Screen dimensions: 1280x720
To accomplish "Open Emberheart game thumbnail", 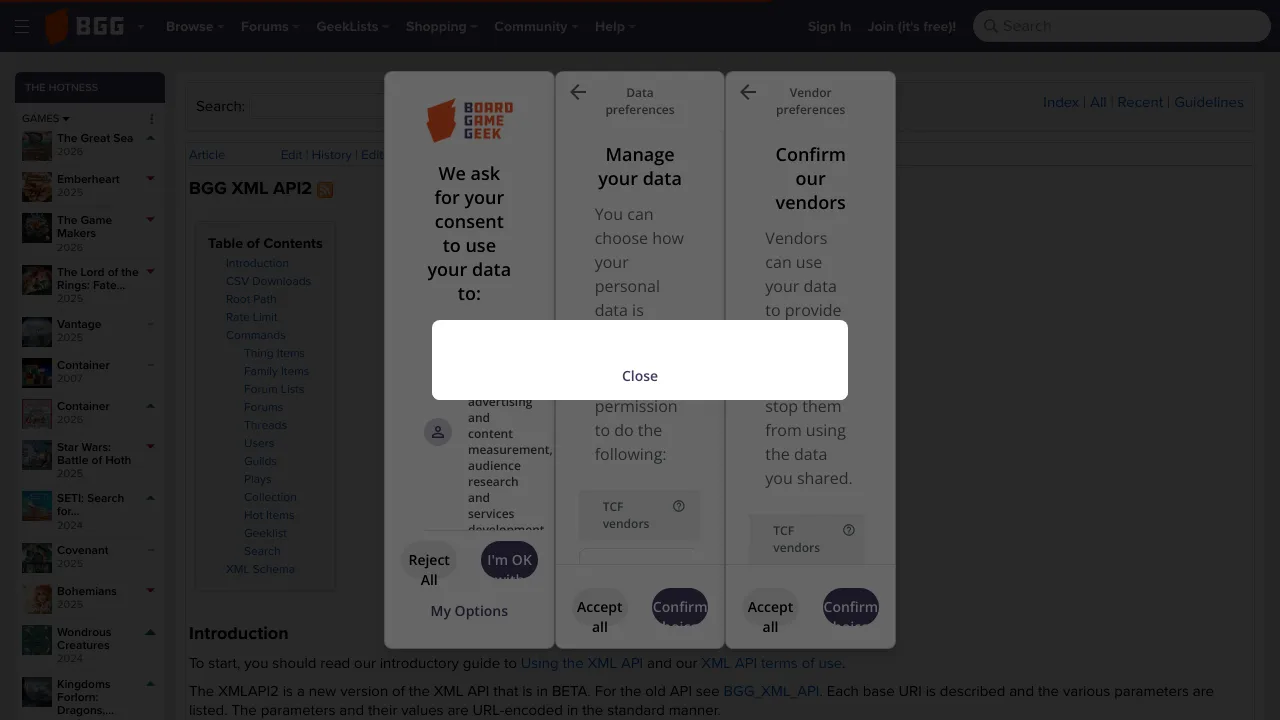I will (x=37, y=187).
